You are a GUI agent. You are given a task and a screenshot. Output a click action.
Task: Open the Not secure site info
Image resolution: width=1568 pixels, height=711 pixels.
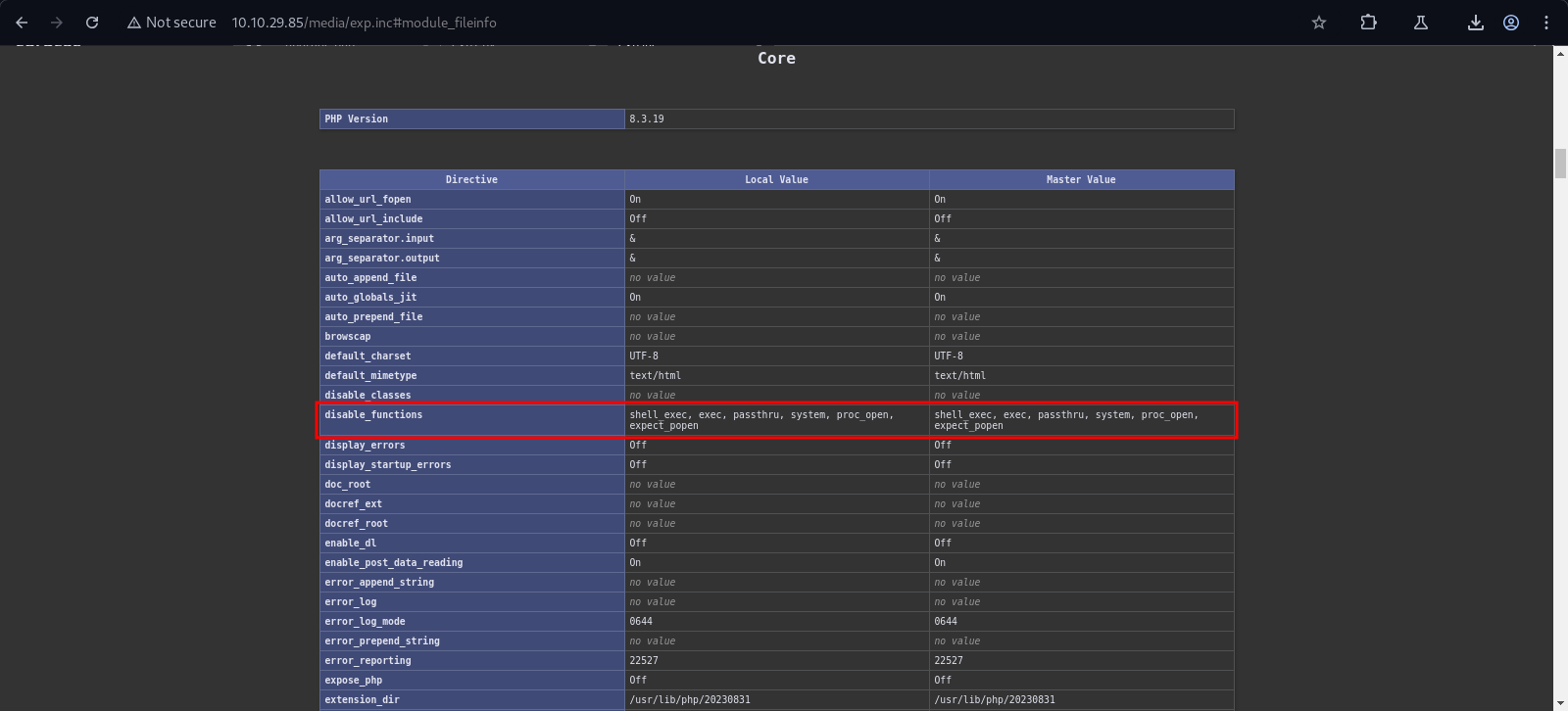point(171,23)
